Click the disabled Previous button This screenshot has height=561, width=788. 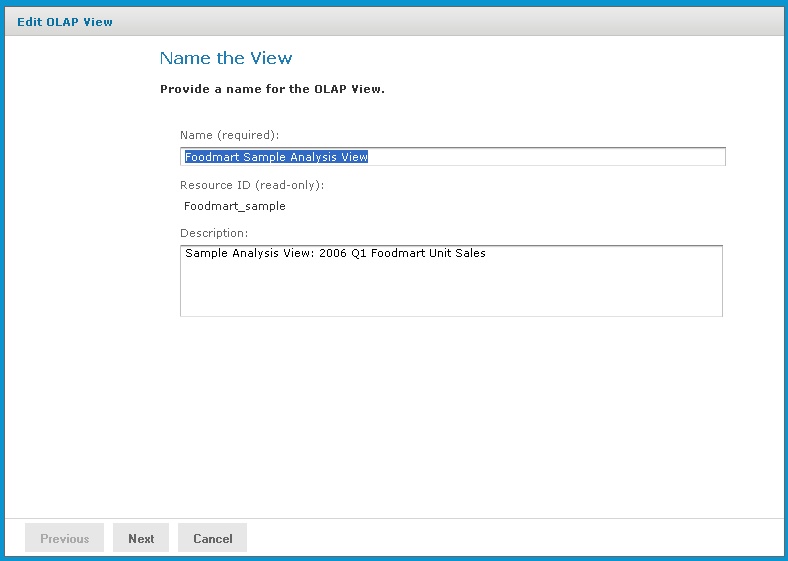[64, 538]
